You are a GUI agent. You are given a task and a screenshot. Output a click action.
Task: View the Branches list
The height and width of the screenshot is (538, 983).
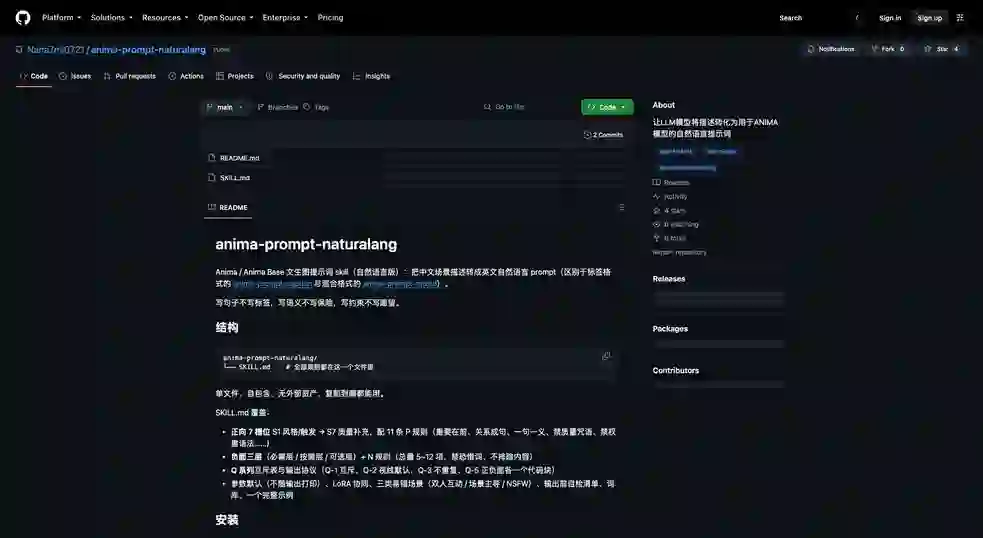[278, 107]
